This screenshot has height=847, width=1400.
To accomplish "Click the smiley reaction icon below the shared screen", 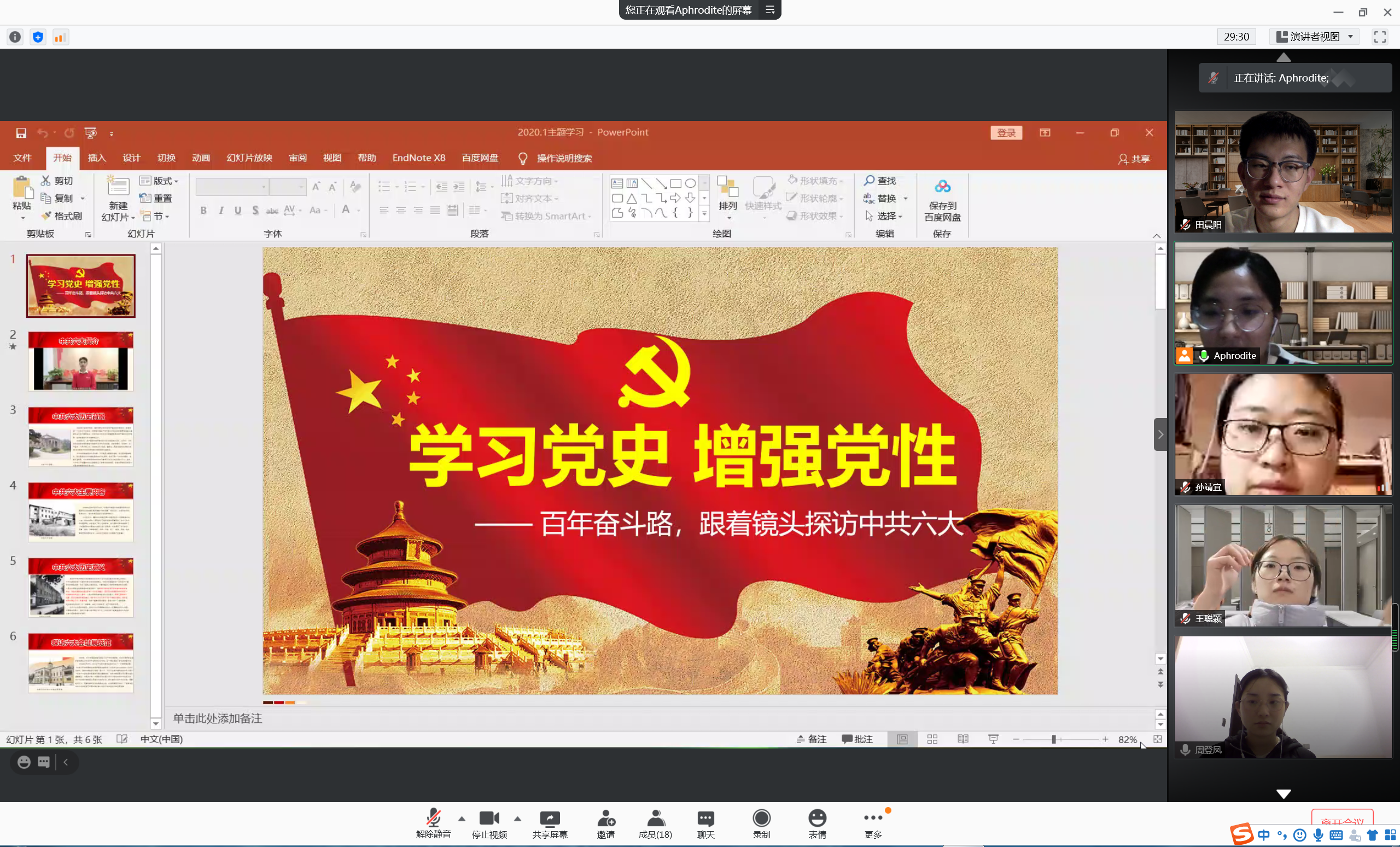I will [24, 762].
